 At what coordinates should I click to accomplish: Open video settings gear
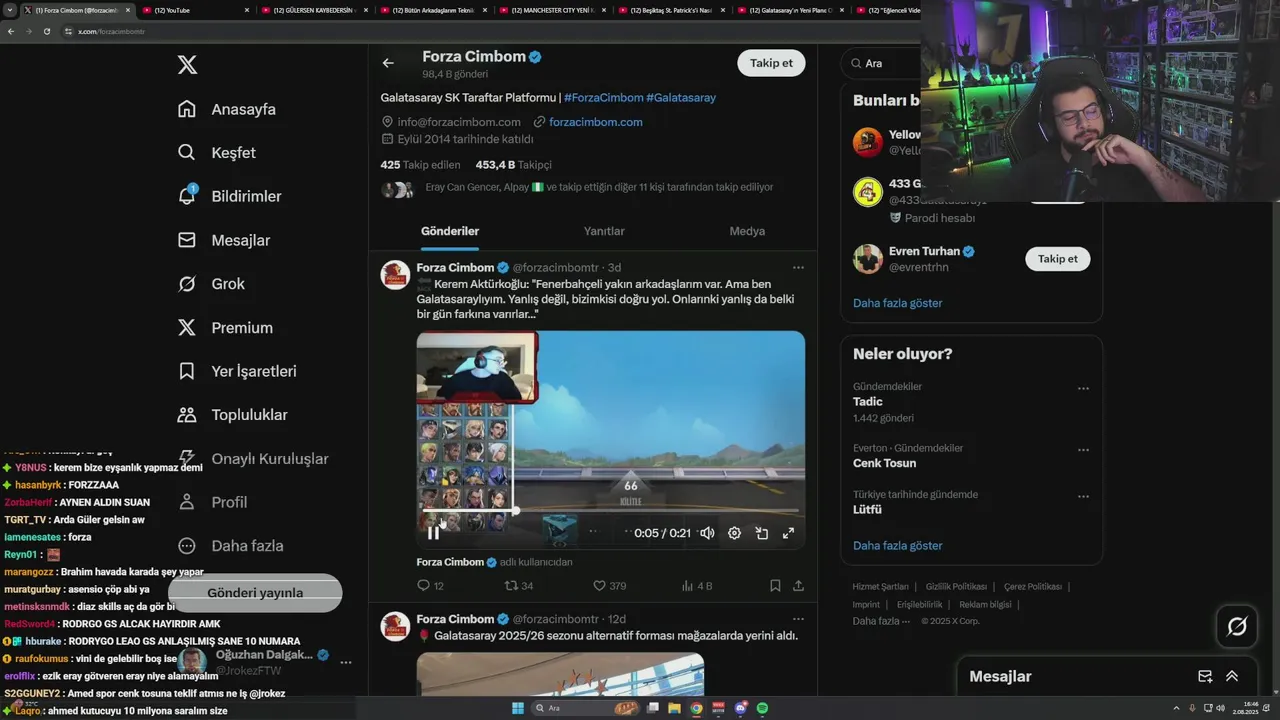(734, 533)
